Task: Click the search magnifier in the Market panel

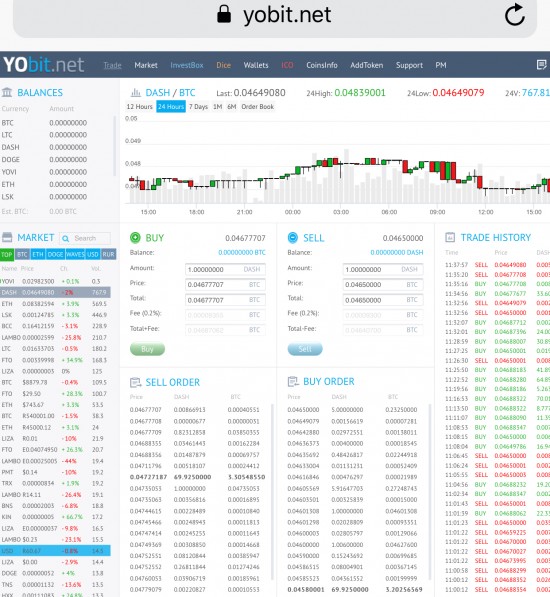Action: pyautogui.click(x=65, y=238)
